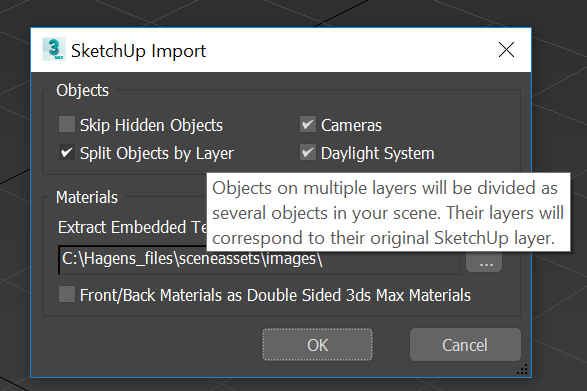Click the SketchUp Import title bar text
The image size is (587, 391).
tap(139, 51)
